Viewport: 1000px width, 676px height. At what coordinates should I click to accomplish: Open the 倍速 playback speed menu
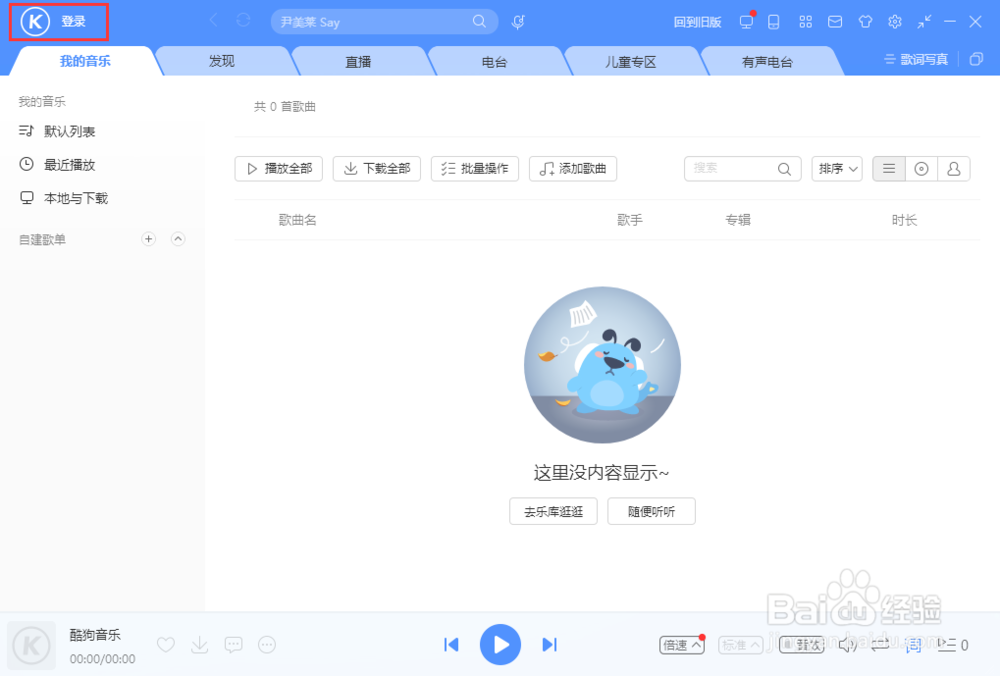[x=681, y=645]
